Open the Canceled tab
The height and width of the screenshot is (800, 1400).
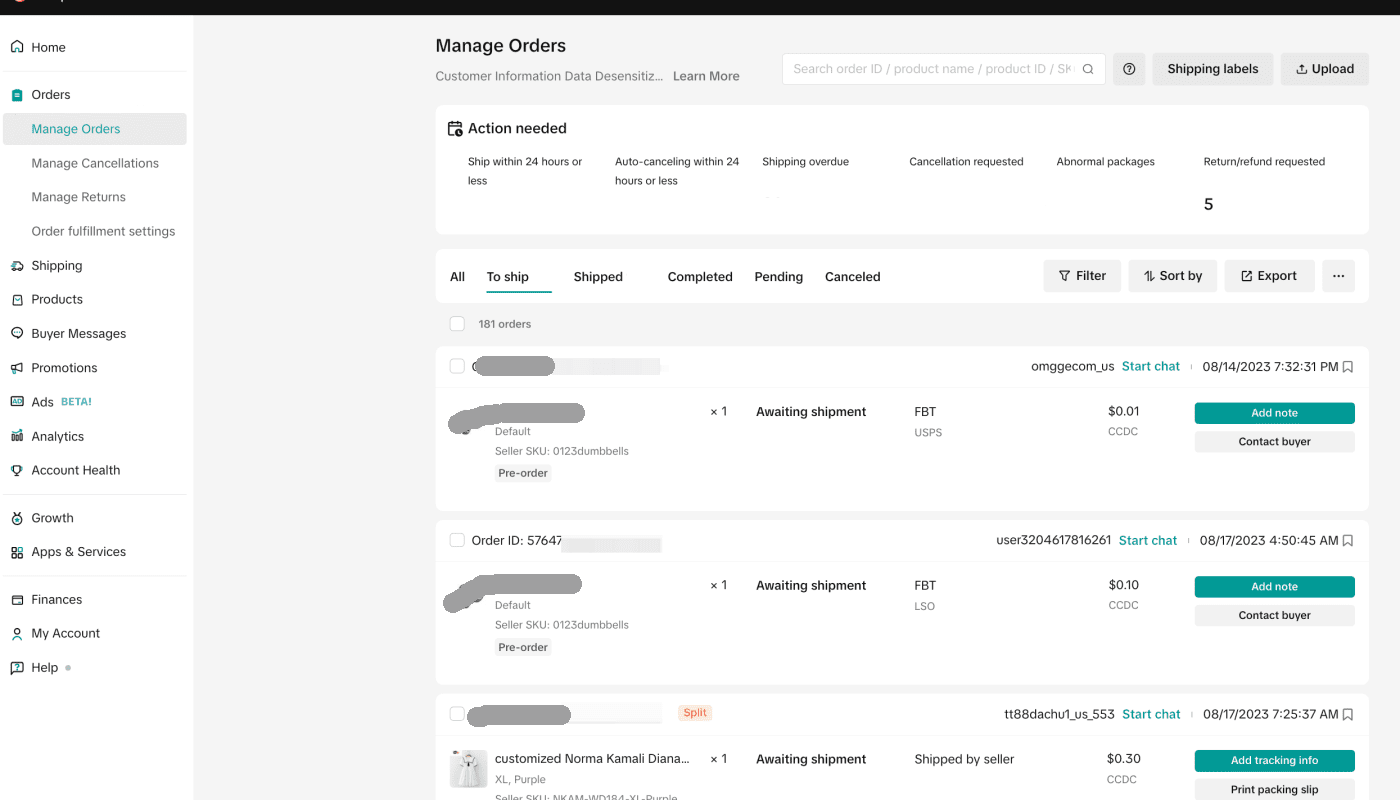pos(853,277)
